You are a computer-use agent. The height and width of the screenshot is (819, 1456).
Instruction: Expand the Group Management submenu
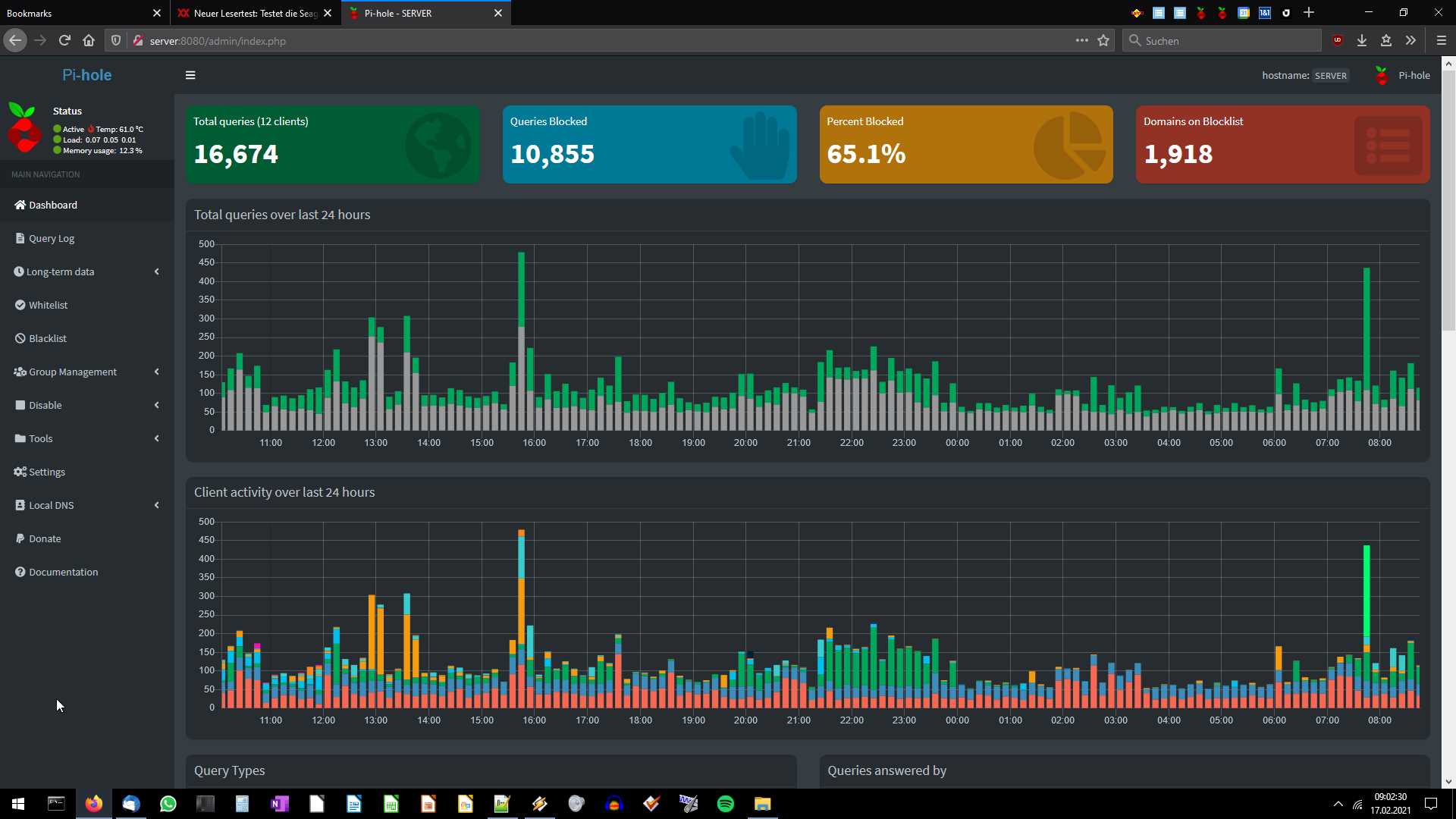87,372
